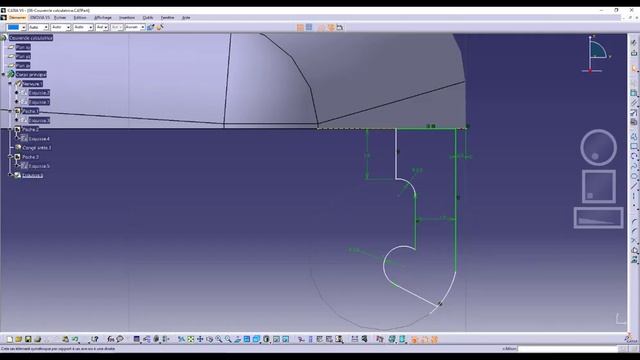Click the Fit All In icon
Screen dimensions: 640x360
[191, 339]
